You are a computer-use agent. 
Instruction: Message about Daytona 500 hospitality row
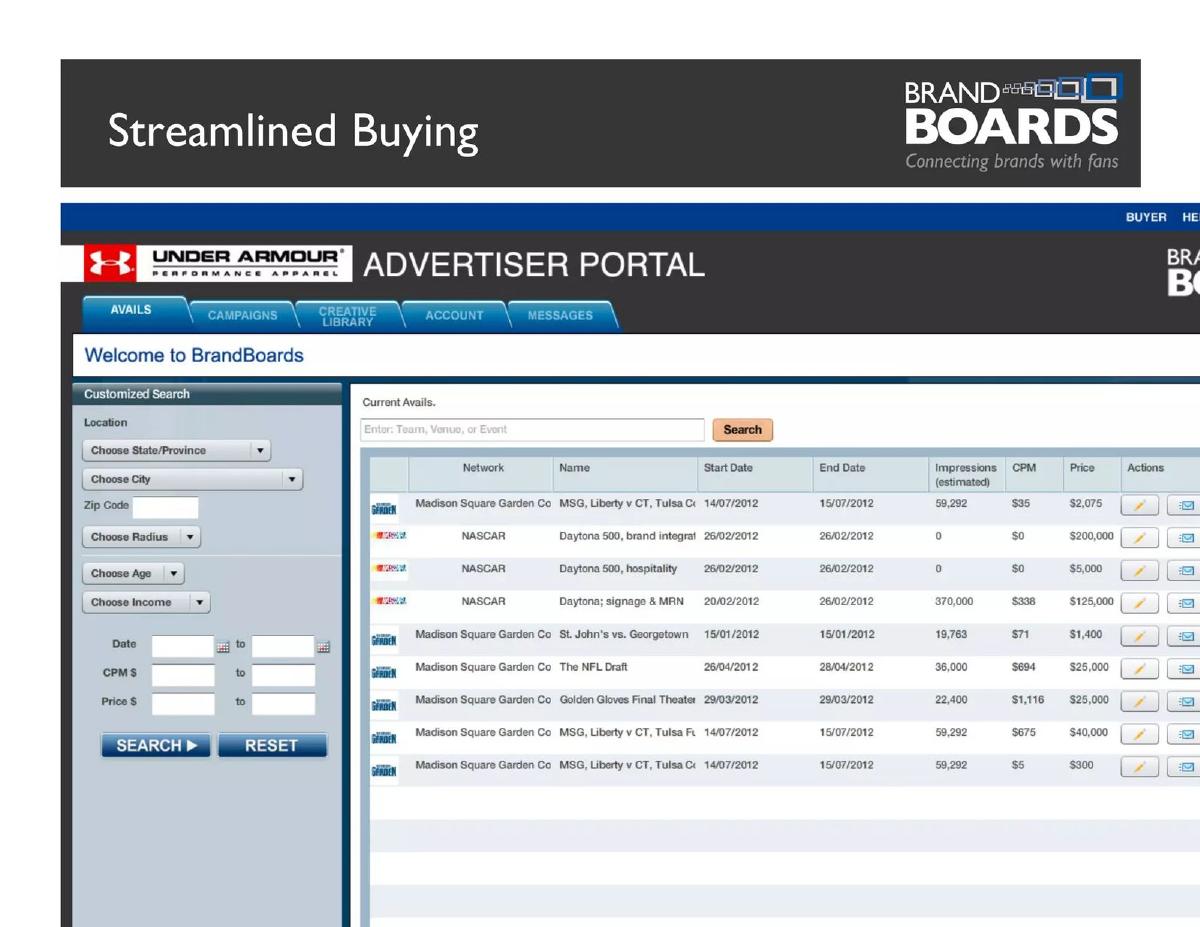click(x=1185, y=571)
